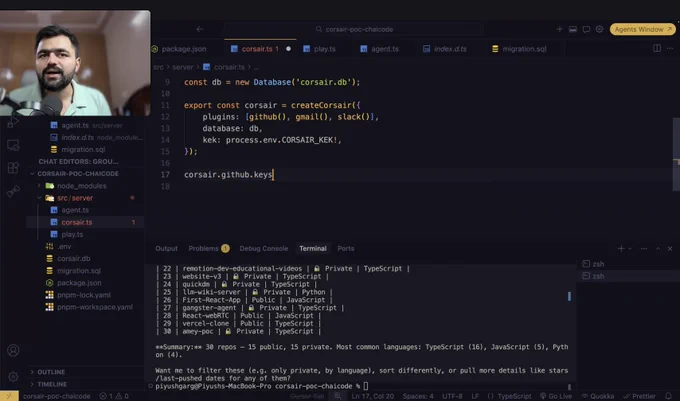Open the Agents Window button

click(x=642, y=29)
